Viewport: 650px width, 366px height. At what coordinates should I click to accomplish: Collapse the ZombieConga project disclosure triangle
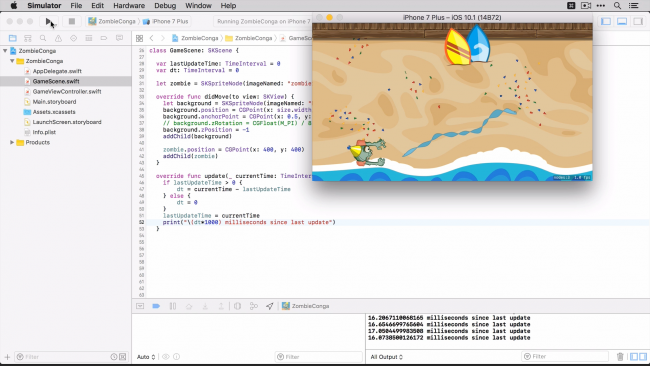[5, 51]
